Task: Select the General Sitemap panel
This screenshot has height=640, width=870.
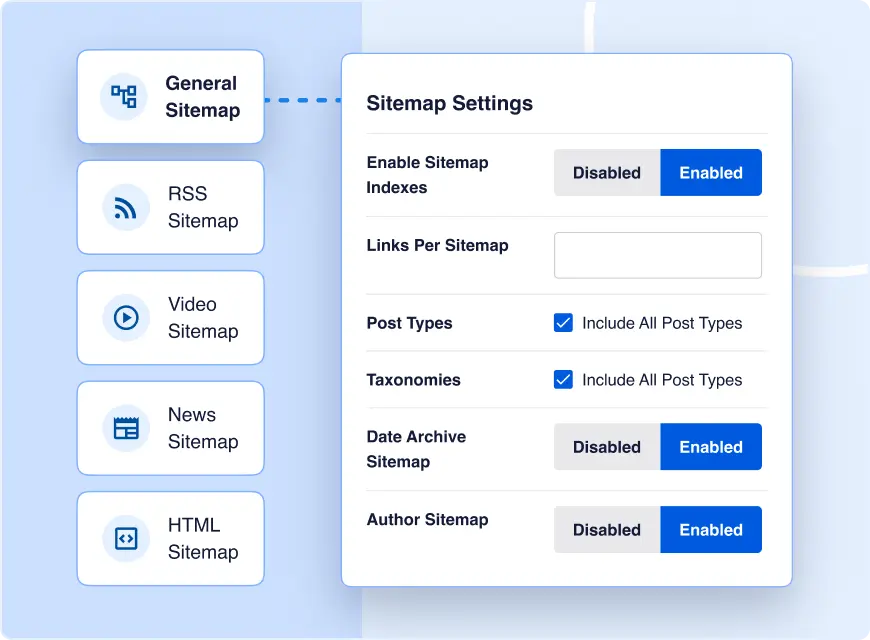Action: click(170, 97)
